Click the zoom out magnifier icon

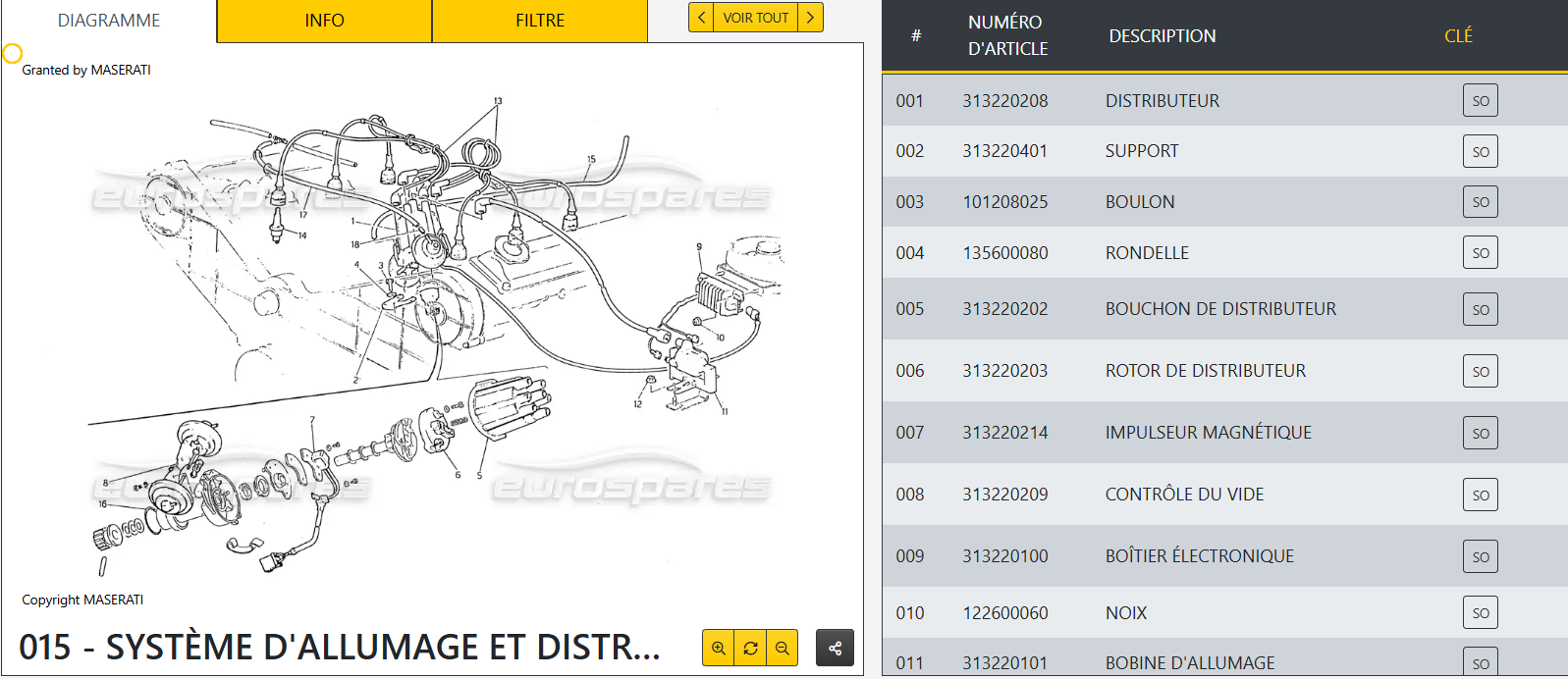click(x=783, y=648)
